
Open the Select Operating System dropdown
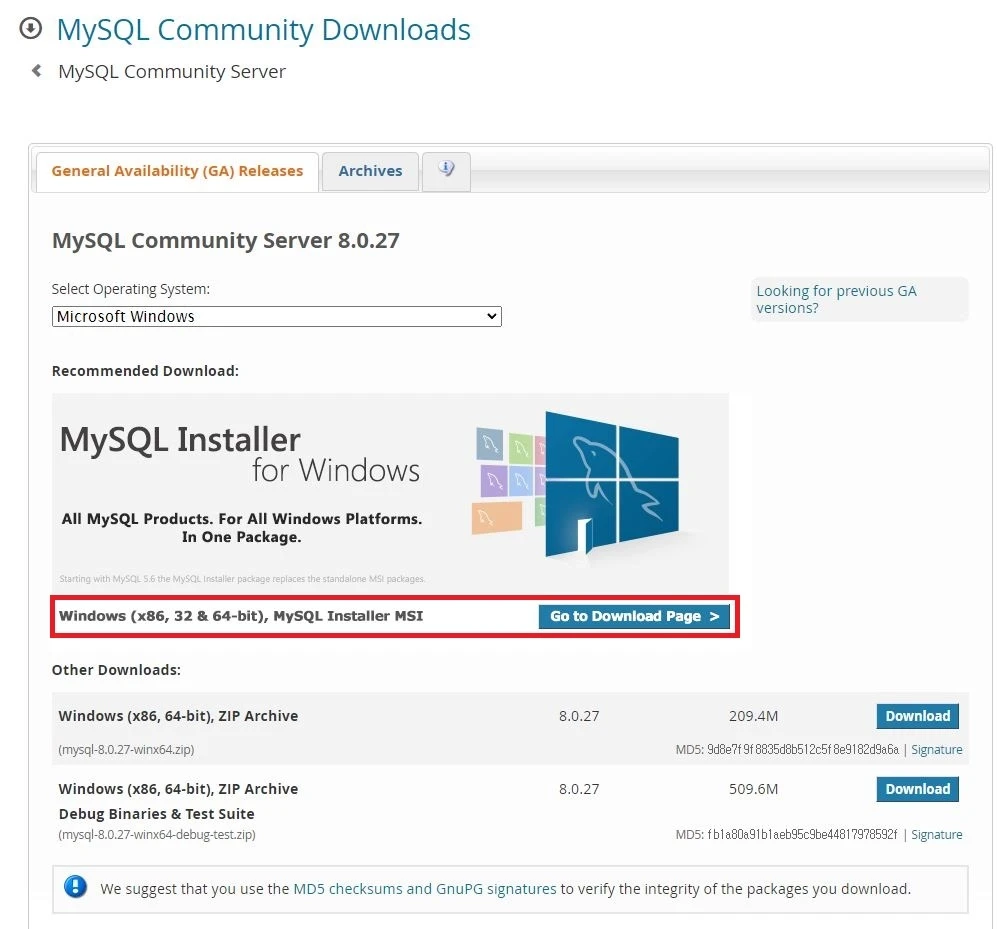pyautogui.click(x=276, y=316)
